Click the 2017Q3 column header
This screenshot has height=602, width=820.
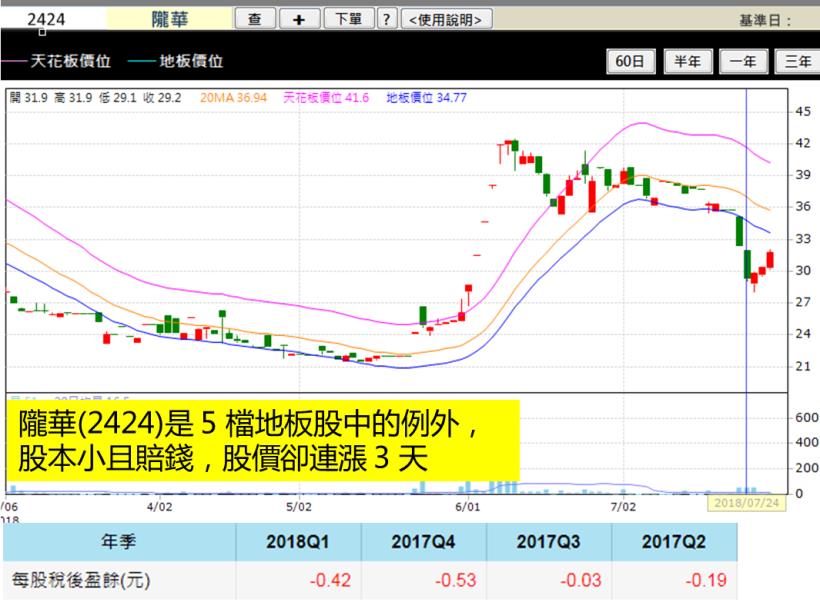(549, 542)
